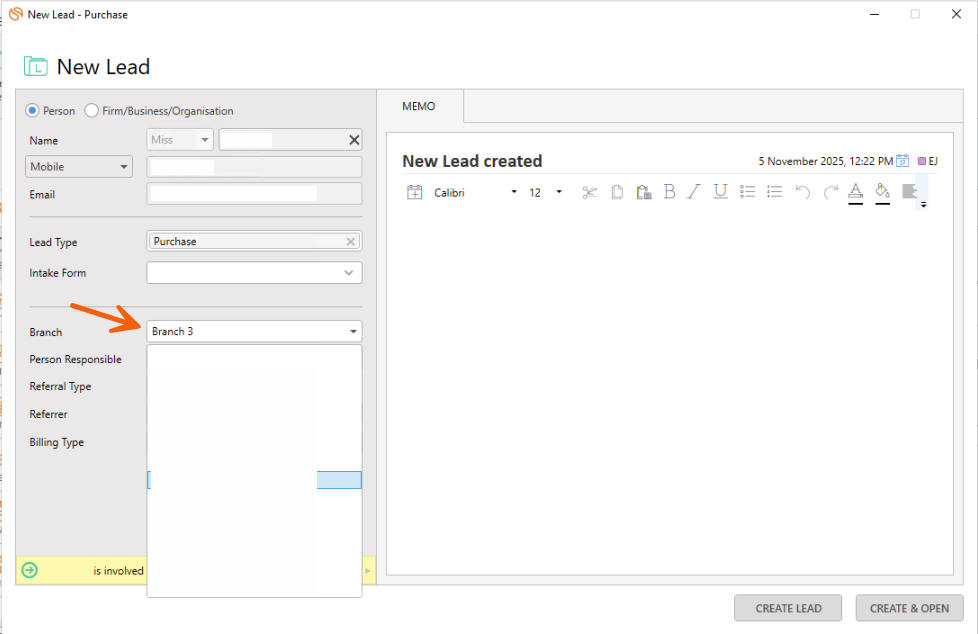Click the Paste icon in memo toolbar

644,192
